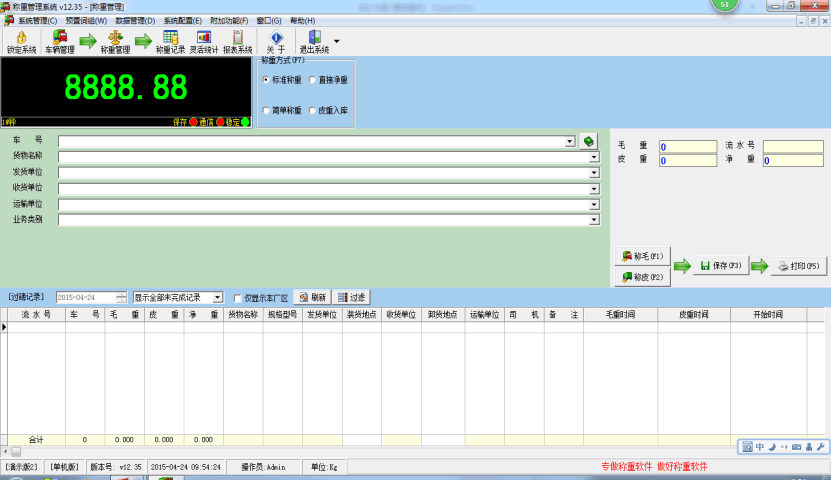Viewport: 831px width, 480px height.
Task: Expand the 业务类别 combo box
Action: (593, 220)
